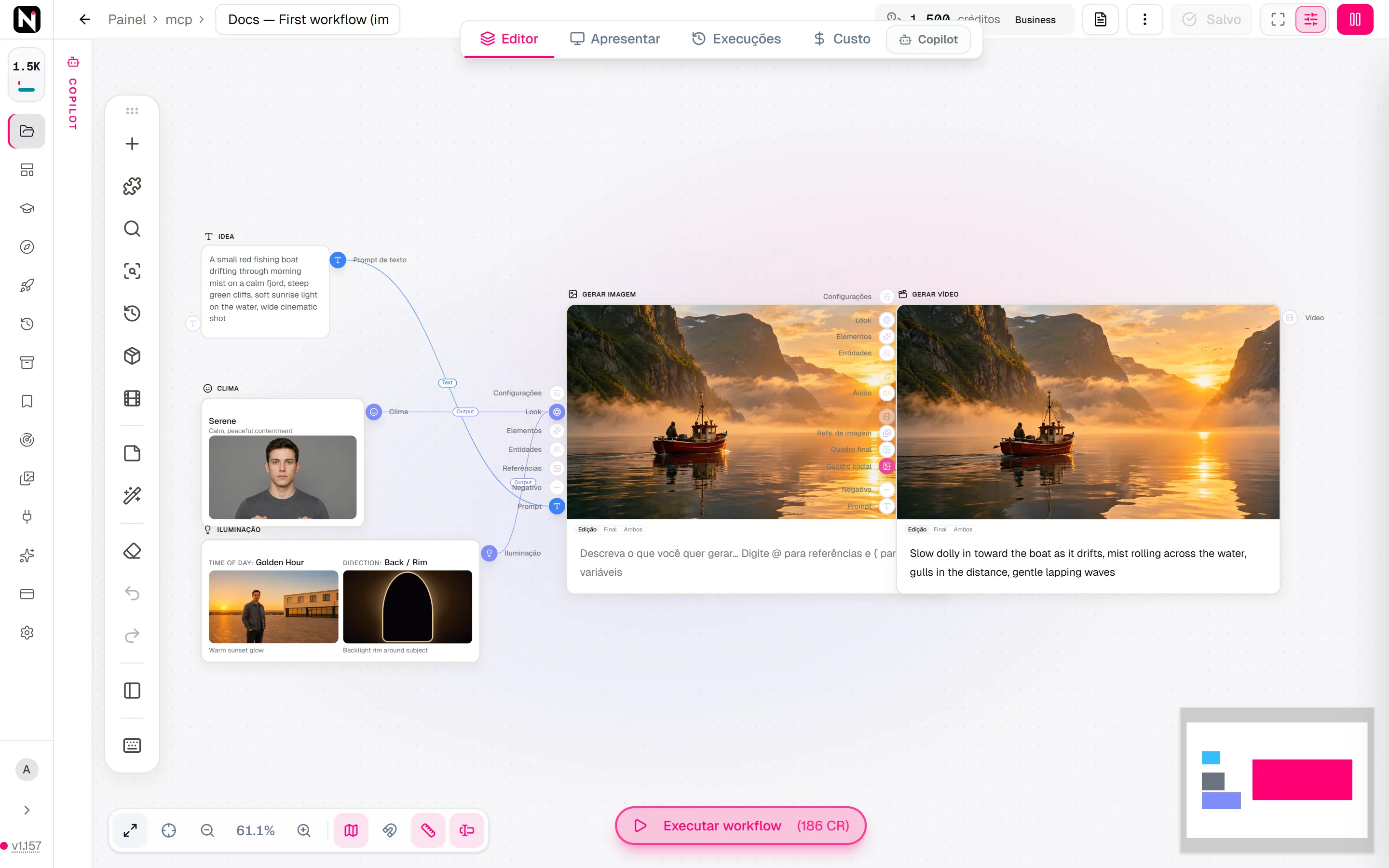The image size is (1389, 868).
Task: Click the zoom in magnifier icon
Action: 304,830
